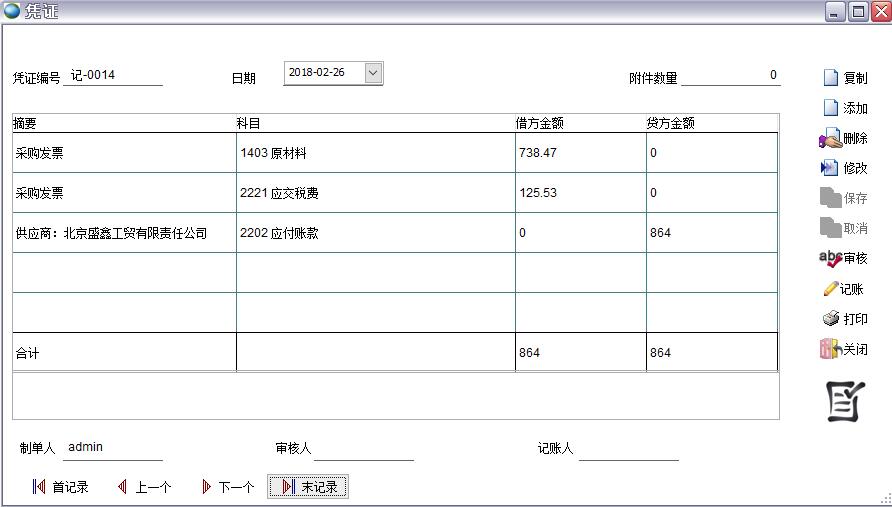Click the Modify (修改) voucher icon
Image resolution: width=892 pixels, height=507 pixels.
pyautogui.click(x=829, y=168)
